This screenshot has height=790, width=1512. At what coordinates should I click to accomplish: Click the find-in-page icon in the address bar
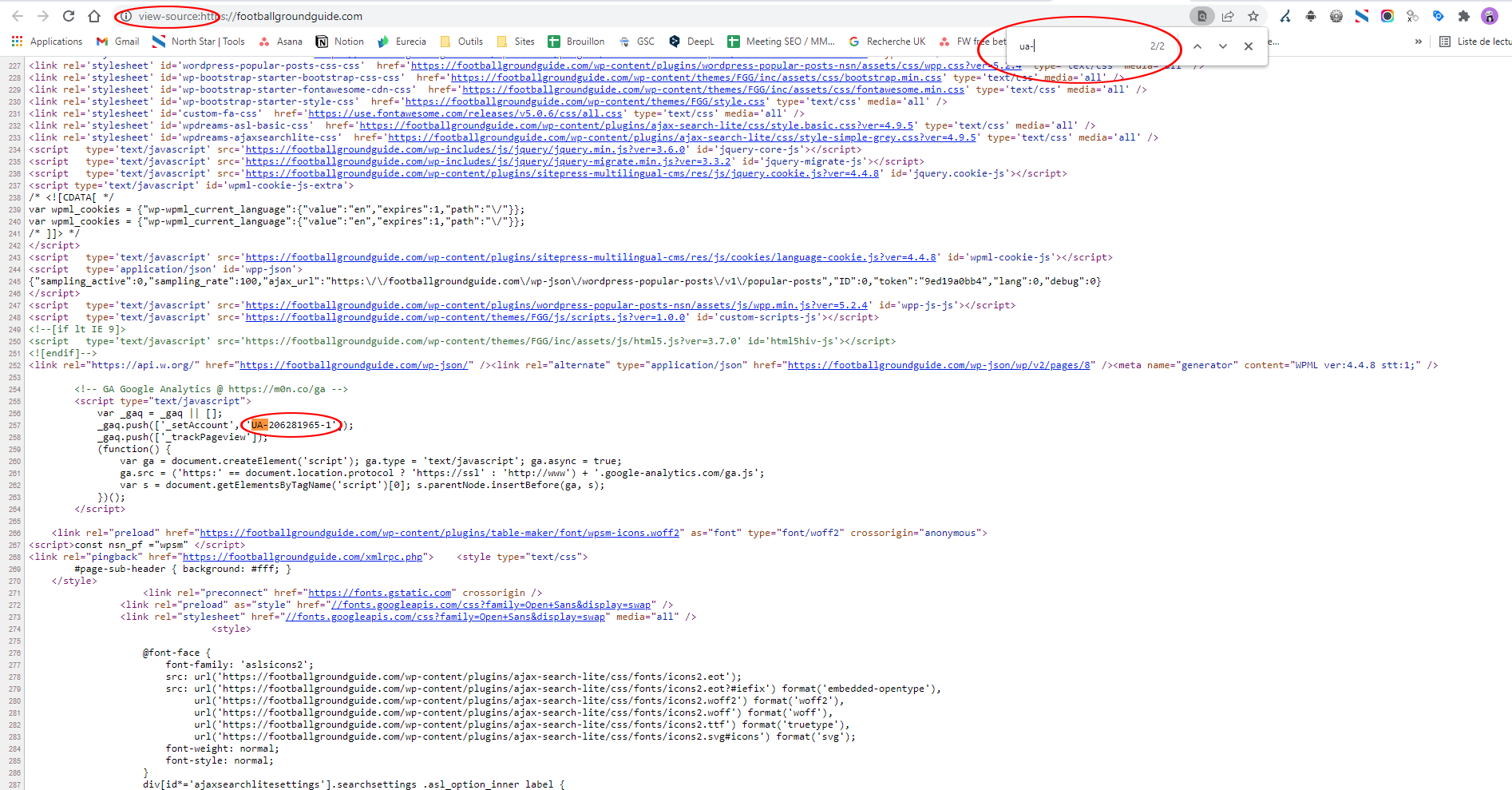1201,16
